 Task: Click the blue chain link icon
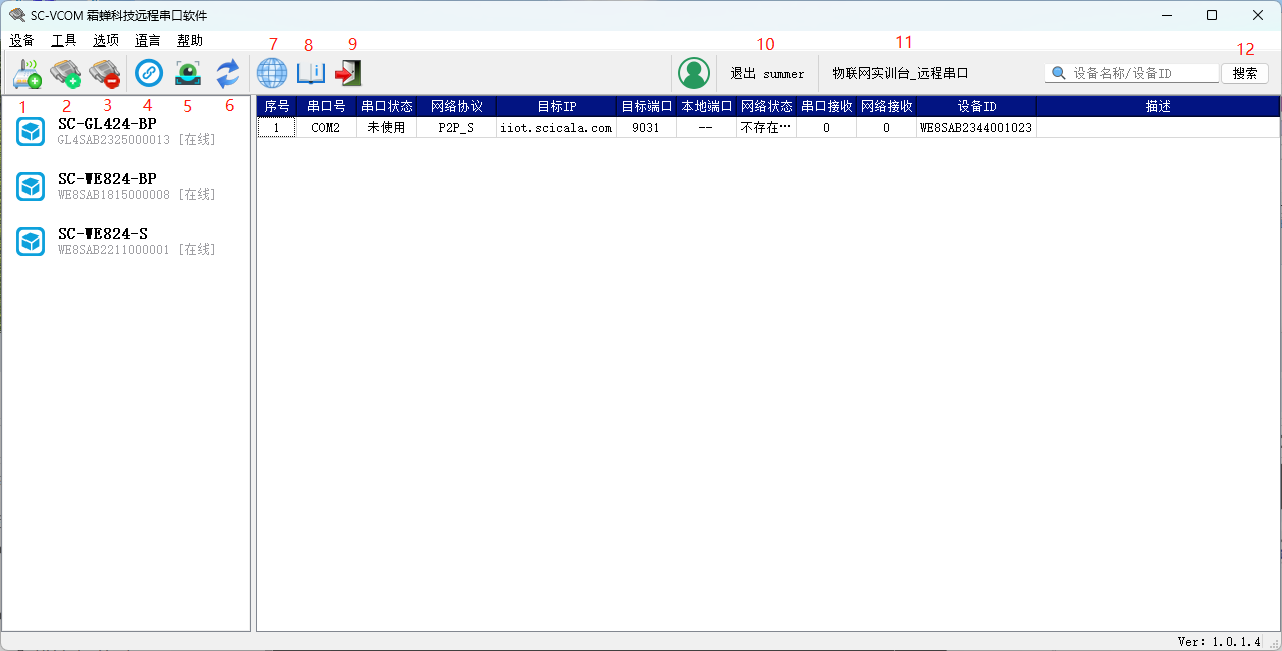pyautogui.click(x=149, y=73)
